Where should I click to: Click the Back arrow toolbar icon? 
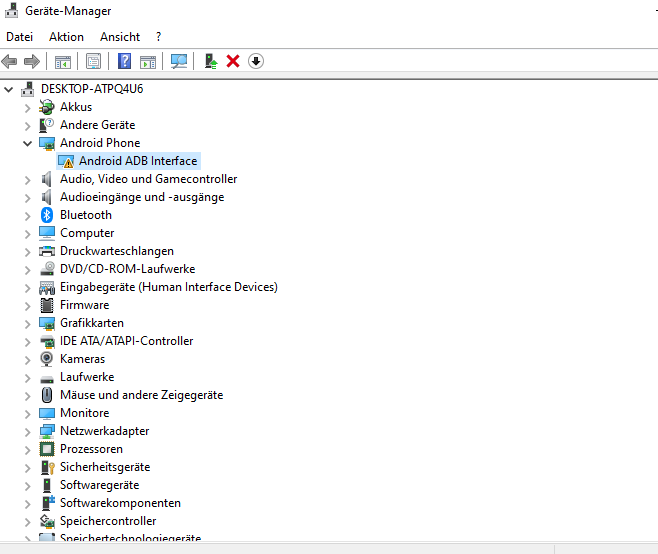pyautogui.click(x=9, y=61)
